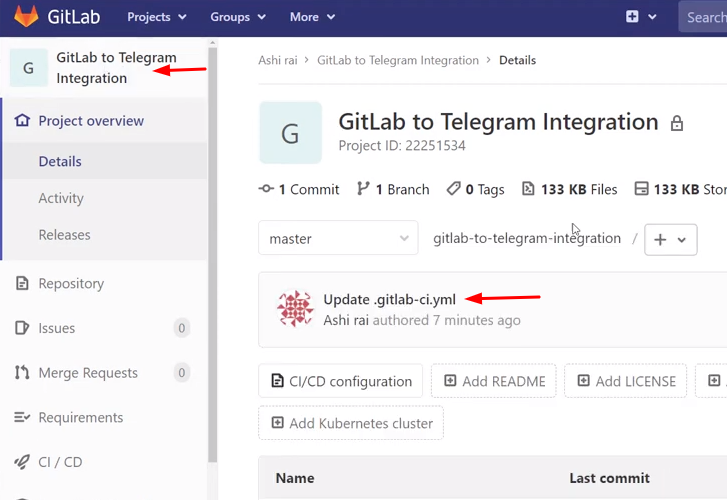The height and width of the screenshot is (500, 727).
Task: Click the file icon beside 133 KB Files
Action: [528, 188]
